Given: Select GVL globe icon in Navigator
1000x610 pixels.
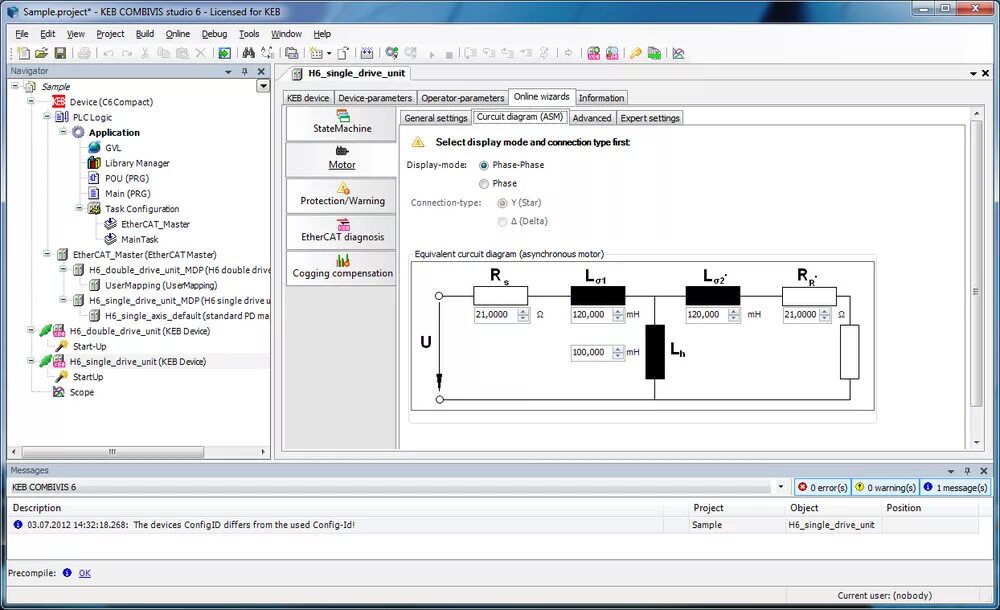Looking at the screenshot, I should [94, 147].
